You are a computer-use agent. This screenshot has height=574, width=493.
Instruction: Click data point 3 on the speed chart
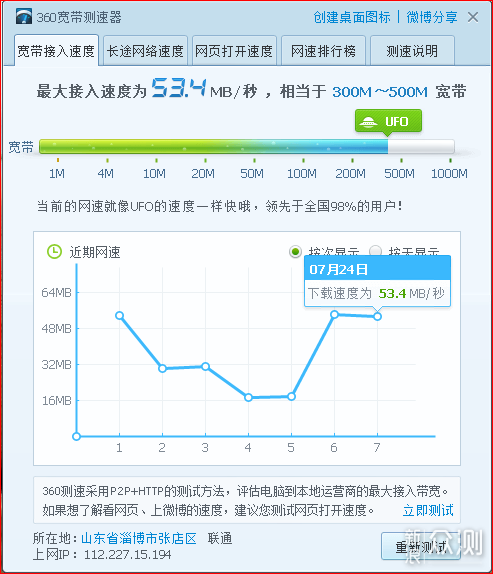(205, 366)
